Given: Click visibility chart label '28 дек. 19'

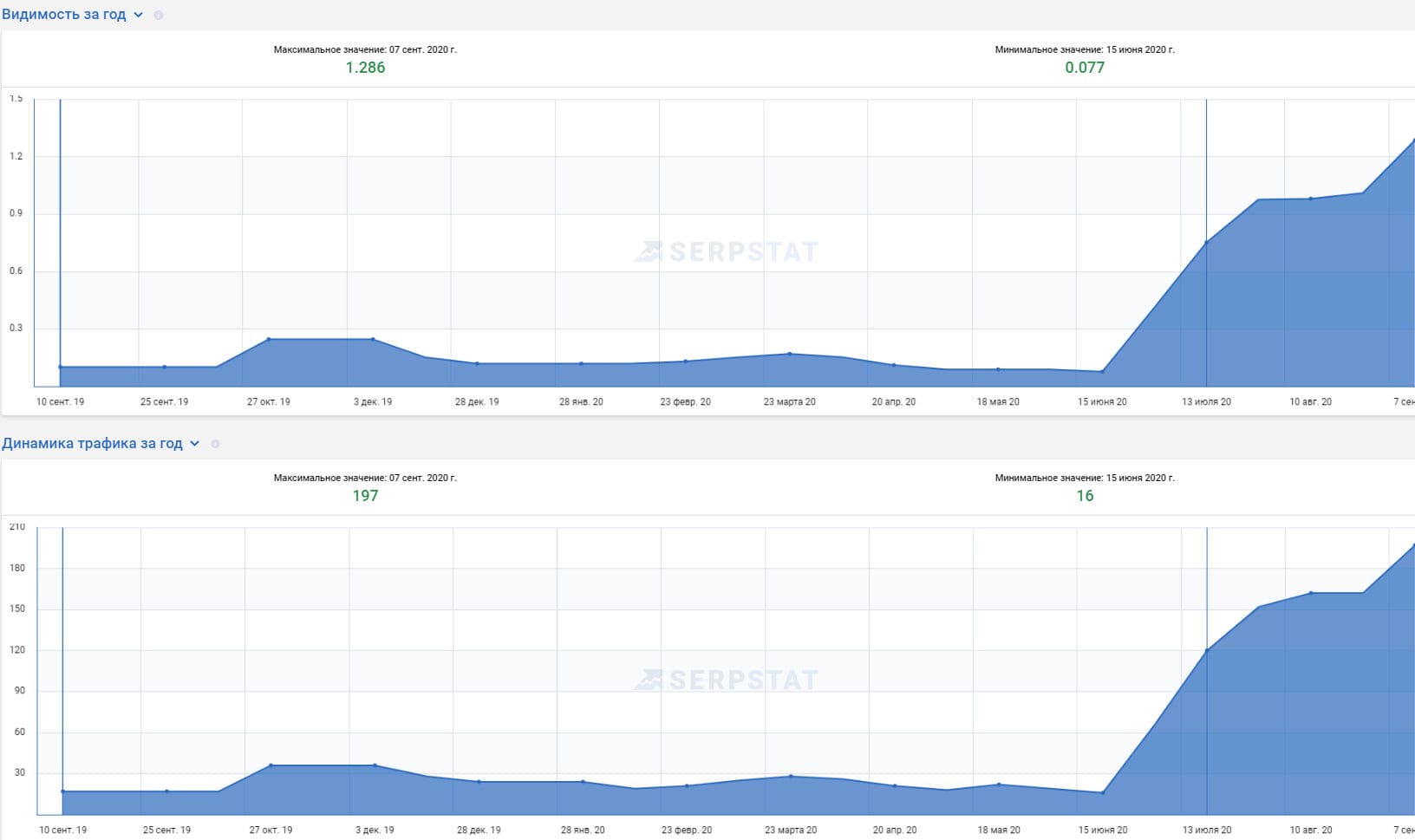Looking at the screenshot, I should click(477, 401).
